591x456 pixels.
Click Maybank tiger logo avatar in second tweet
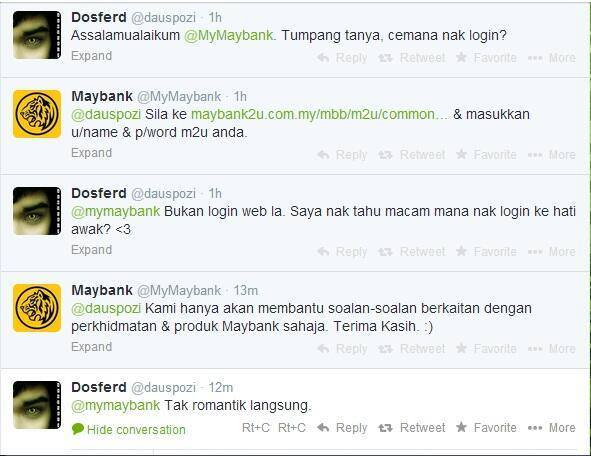pos(37,114)
